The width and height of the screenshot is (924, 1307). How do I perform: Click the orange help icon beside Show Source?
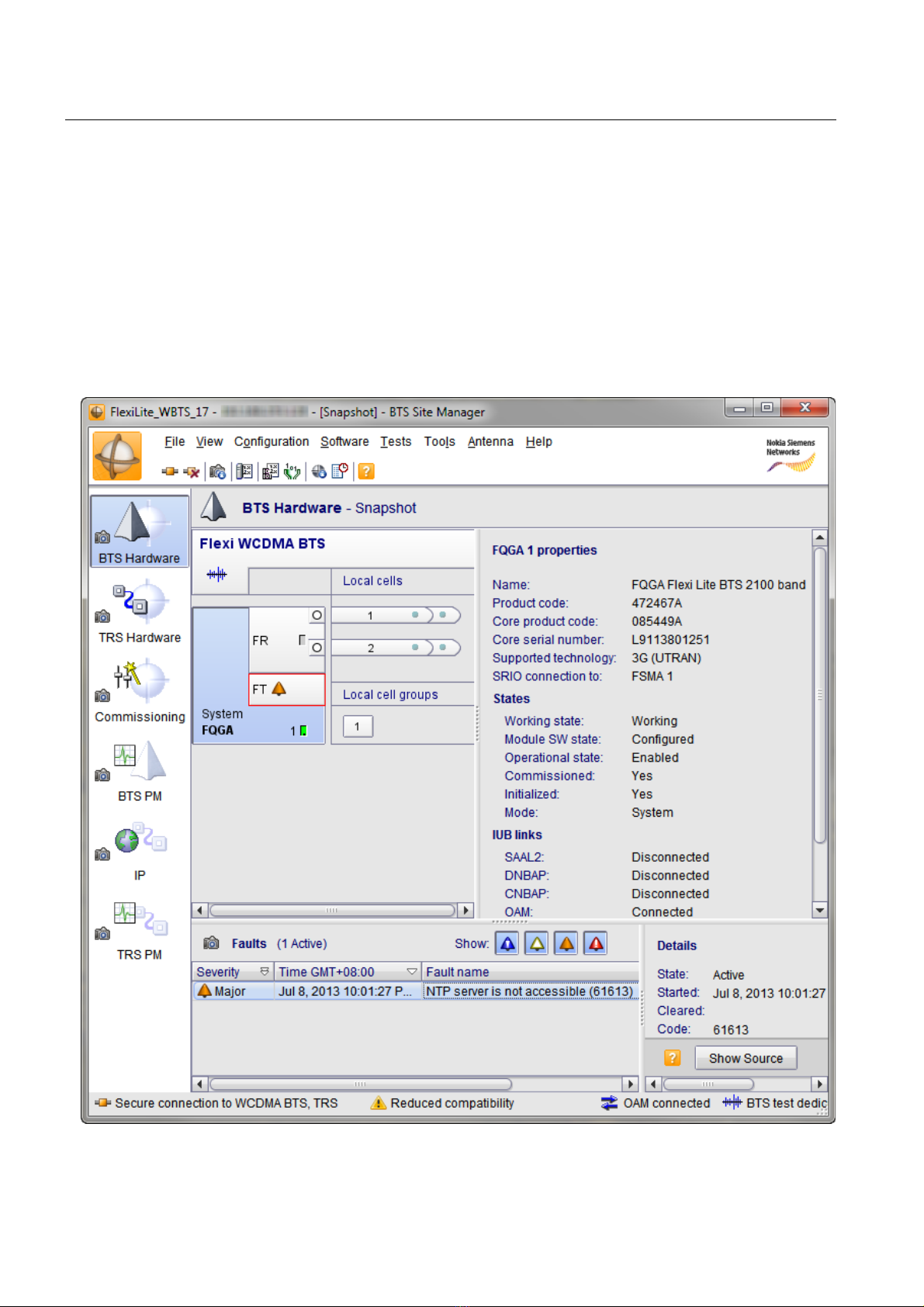click(x=673, y=1058)
